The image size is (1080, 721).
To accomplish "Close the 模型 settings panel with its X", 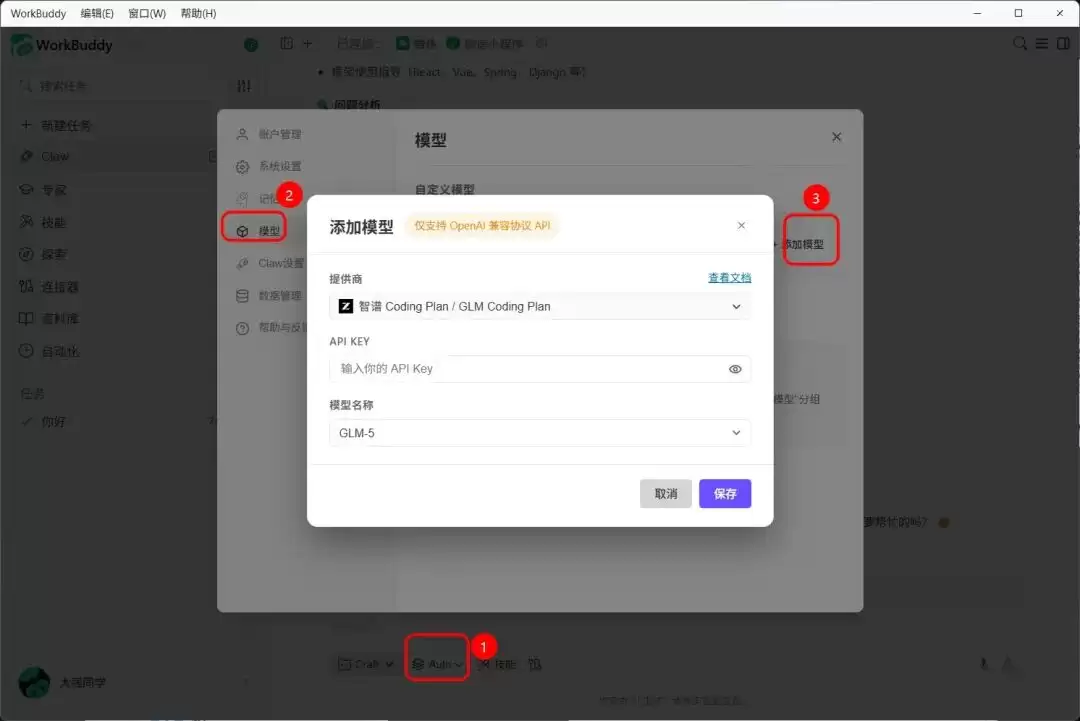I will tap(836, 137).
